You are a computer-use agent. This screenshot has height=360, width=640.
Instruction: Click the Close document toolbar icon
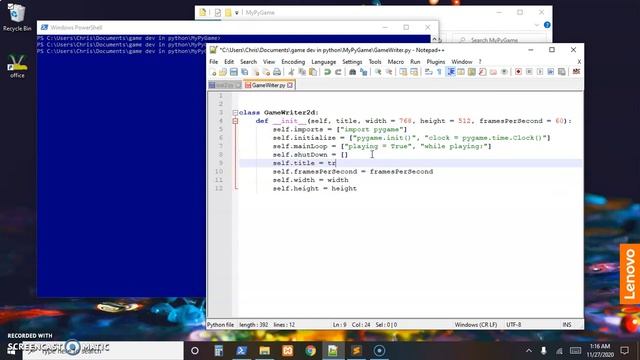pyautogui.click(x=256, y=72)
